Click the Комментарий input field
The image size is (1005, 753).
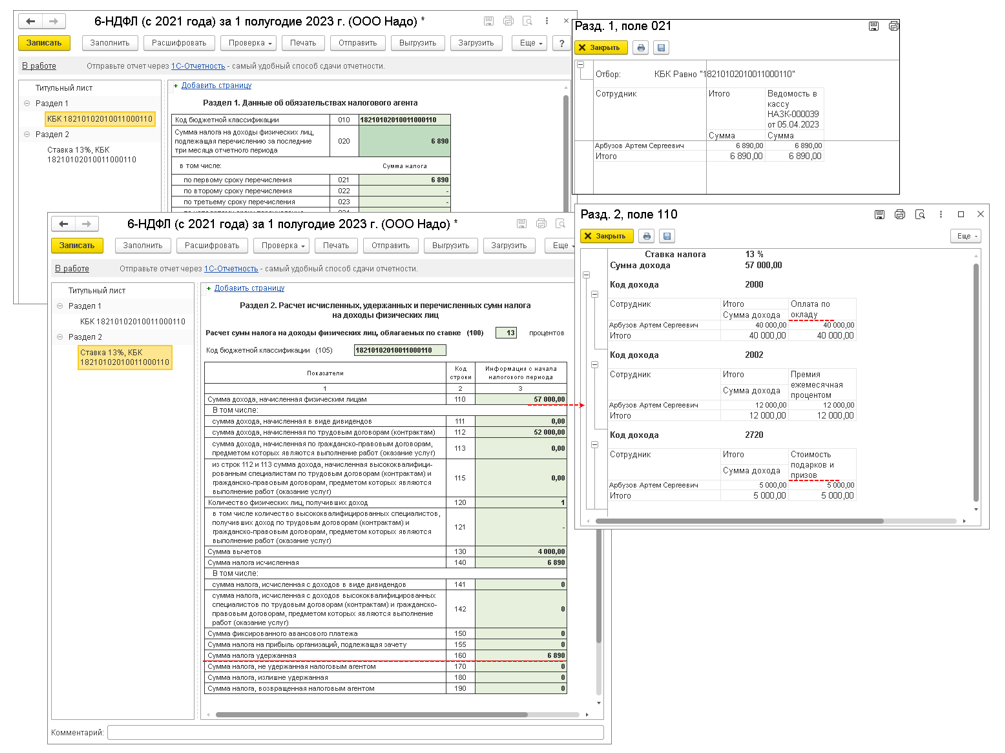pyautogui.click(x=354, y=733)
